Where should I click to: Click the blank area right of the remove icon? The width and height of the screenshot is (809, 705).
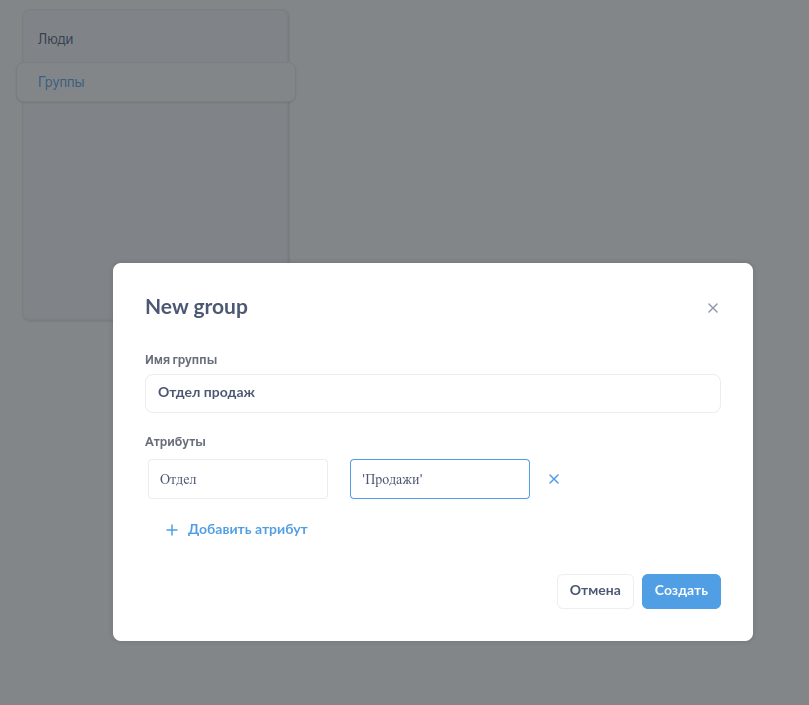point(642,479)
